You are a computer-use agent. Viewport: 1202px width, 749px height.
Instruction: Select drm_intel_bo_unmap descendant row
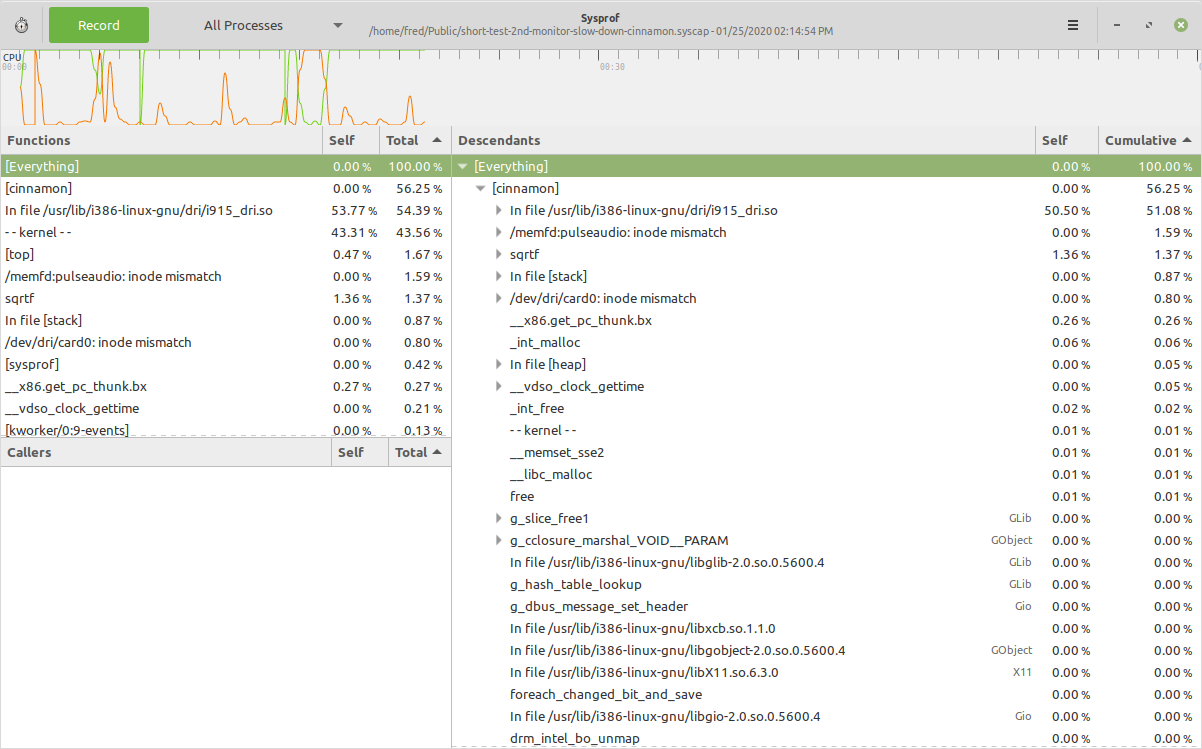coord(826,738)
